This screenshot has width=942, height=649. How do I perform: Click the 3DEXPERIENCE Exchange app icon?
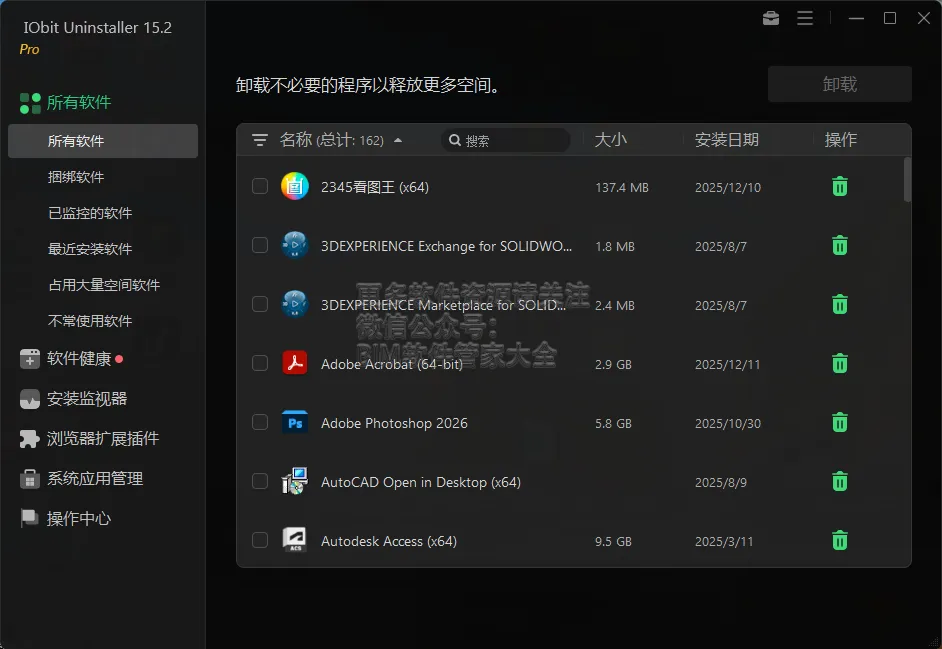point(295,245)
